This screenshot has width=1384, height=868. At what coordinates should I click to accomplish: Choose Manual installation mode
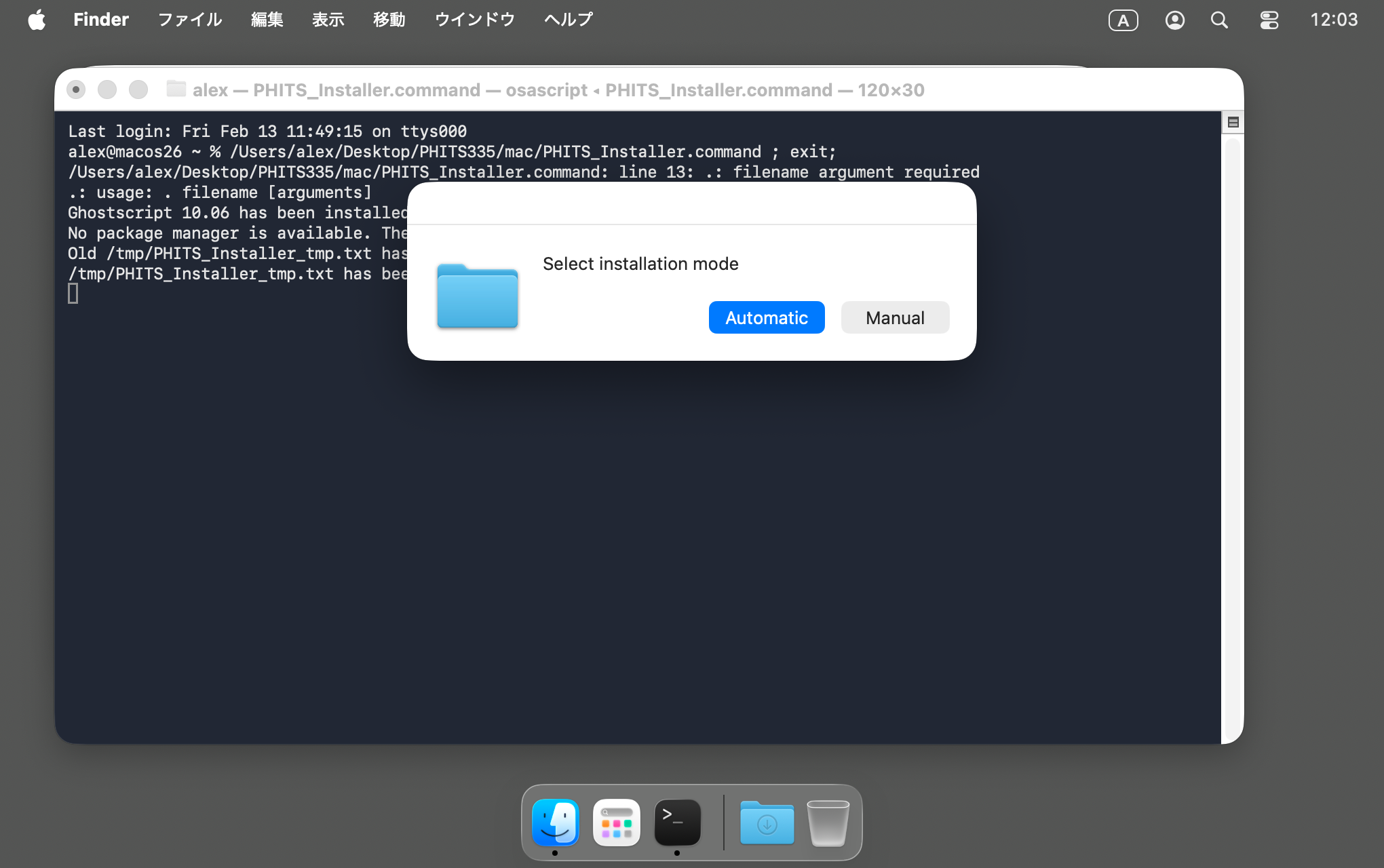[894, 317]
